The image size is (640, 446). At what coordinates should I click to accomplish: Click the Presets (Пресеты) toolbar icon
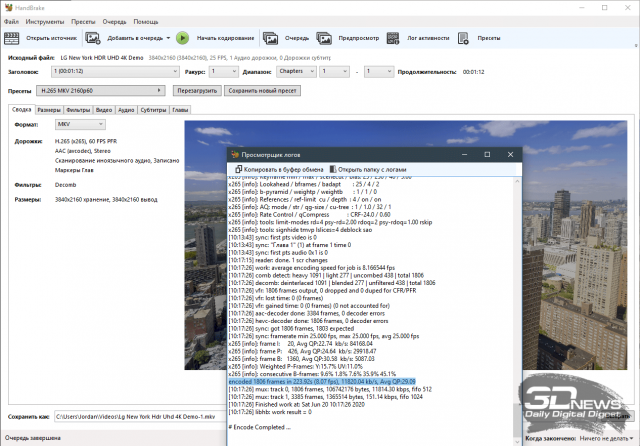pyautogui.click(x=464, y=38)
